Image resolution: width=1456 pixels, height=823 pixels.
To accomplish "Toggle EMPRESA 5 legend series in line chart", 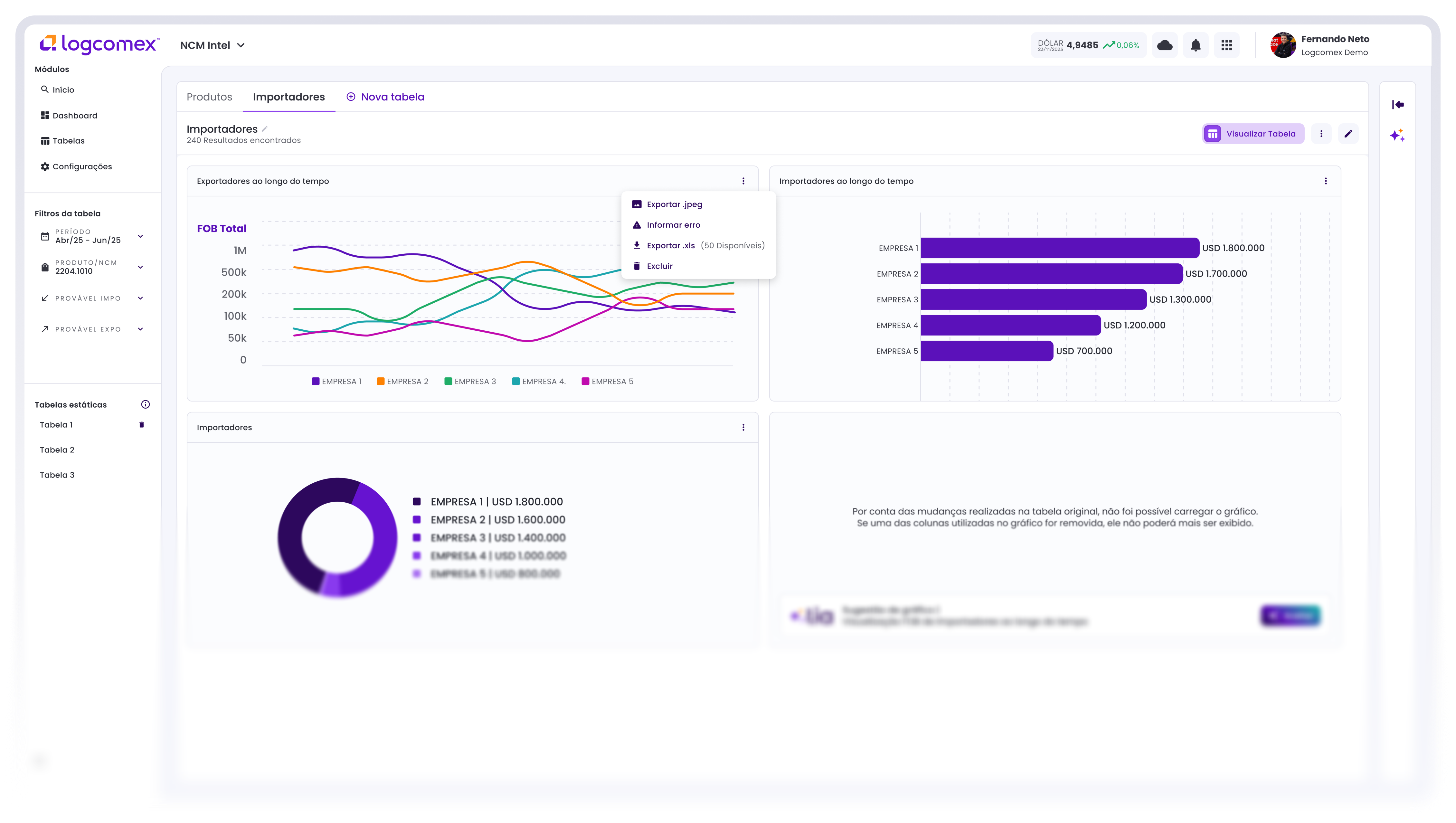I will click(x=607, y=382).
